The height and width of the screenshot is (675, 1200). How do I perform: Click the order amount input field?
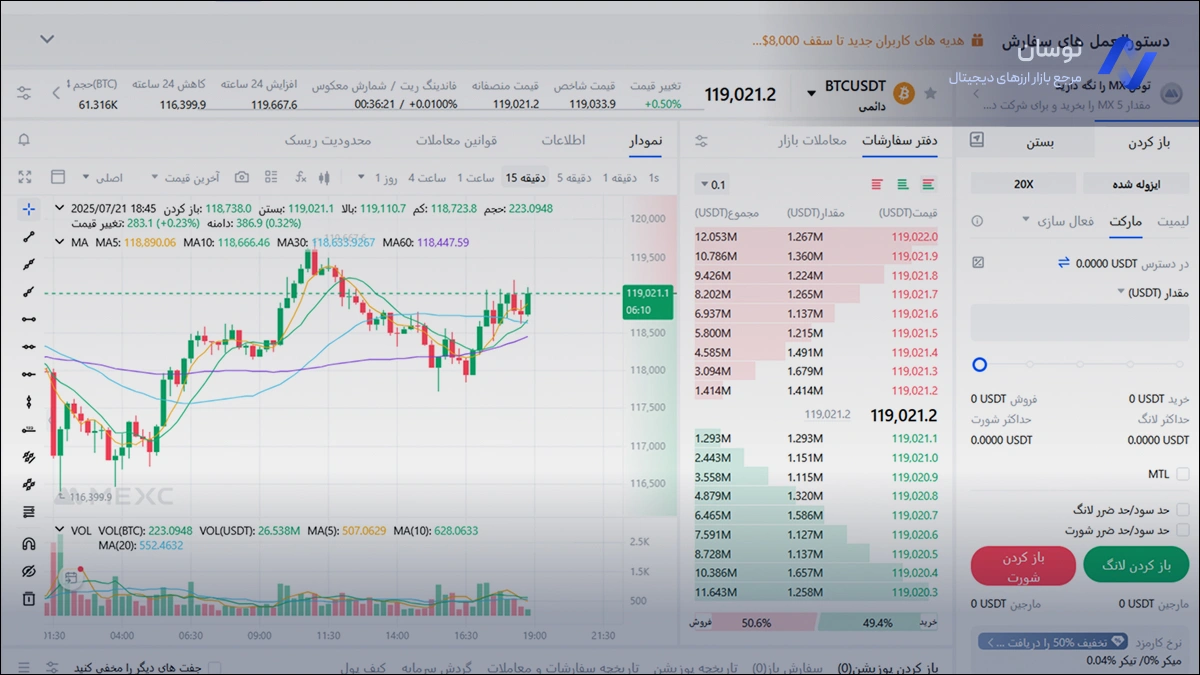coord(1080,323)
